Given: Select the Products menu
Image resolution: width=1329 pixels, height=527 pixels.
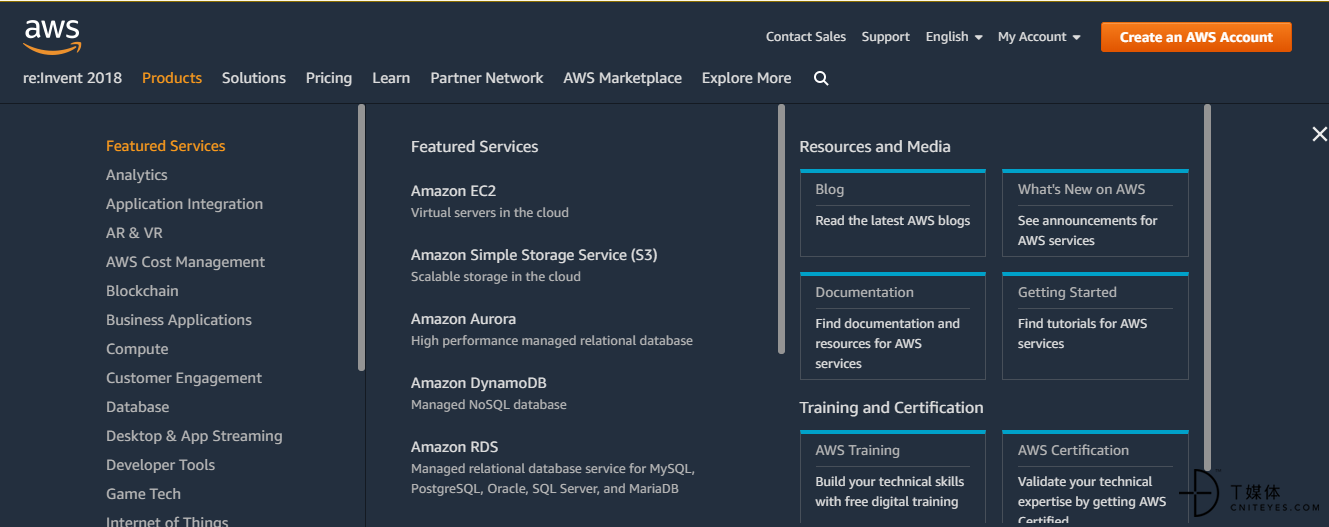Looking at the screenshot, I should (172, 78).
